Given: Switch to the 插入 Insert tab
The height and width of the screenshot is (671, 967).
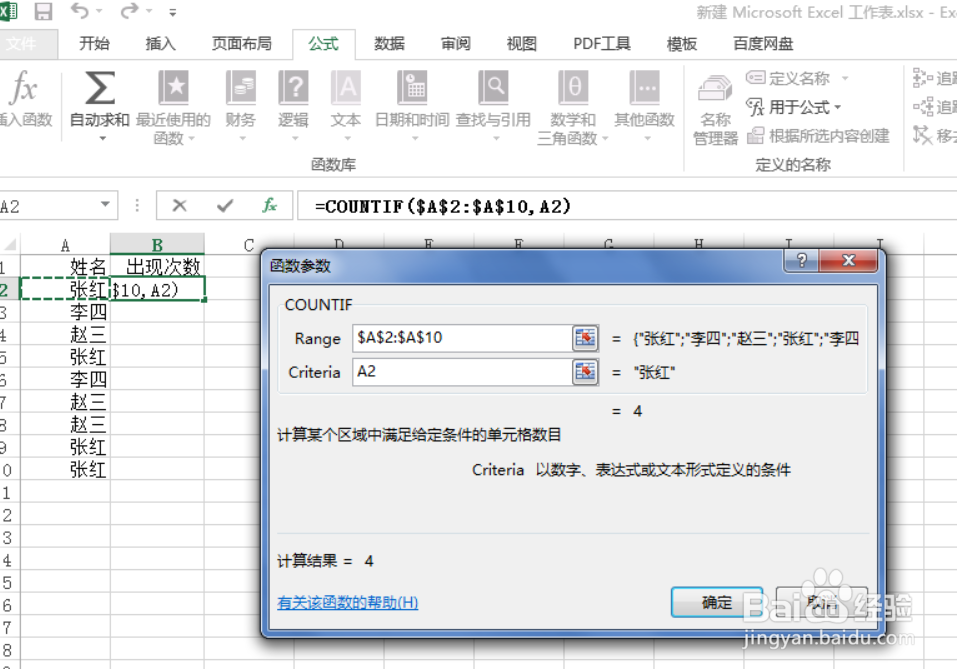Looking at the screenshot, I should (x=160, y=44).
